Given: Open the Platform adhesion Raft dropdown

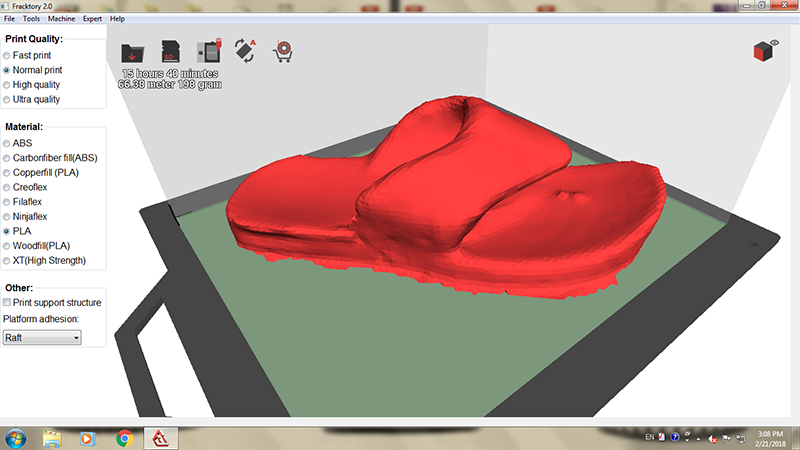Looking at the screenshot, I should coord(42,337).
